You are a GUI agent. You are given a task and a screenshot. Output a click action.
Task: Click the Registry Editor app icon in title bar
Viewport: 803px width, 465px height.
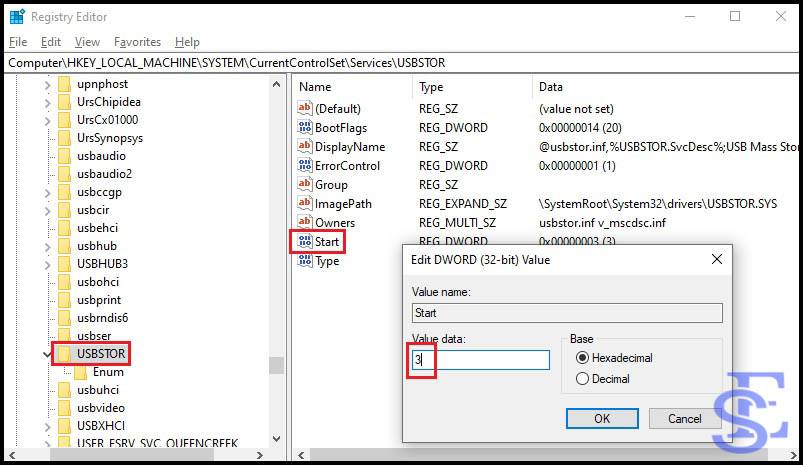(17, 17)
